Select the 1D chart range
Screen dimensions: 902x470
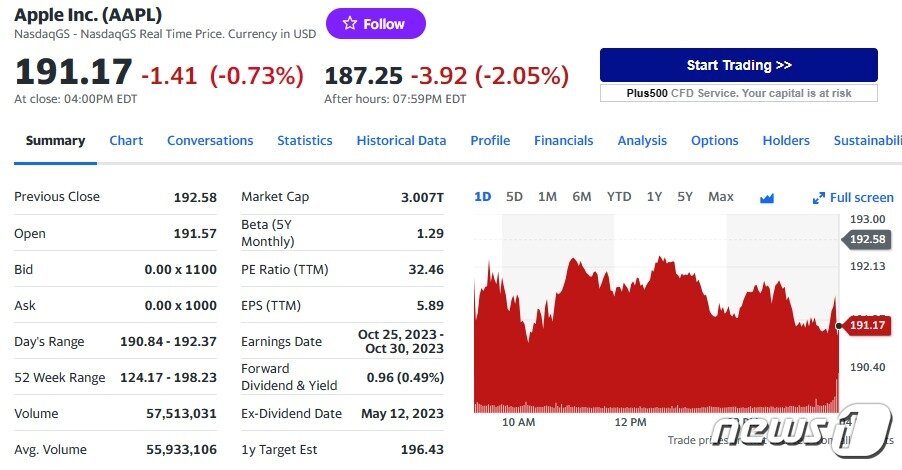[483, 197]
